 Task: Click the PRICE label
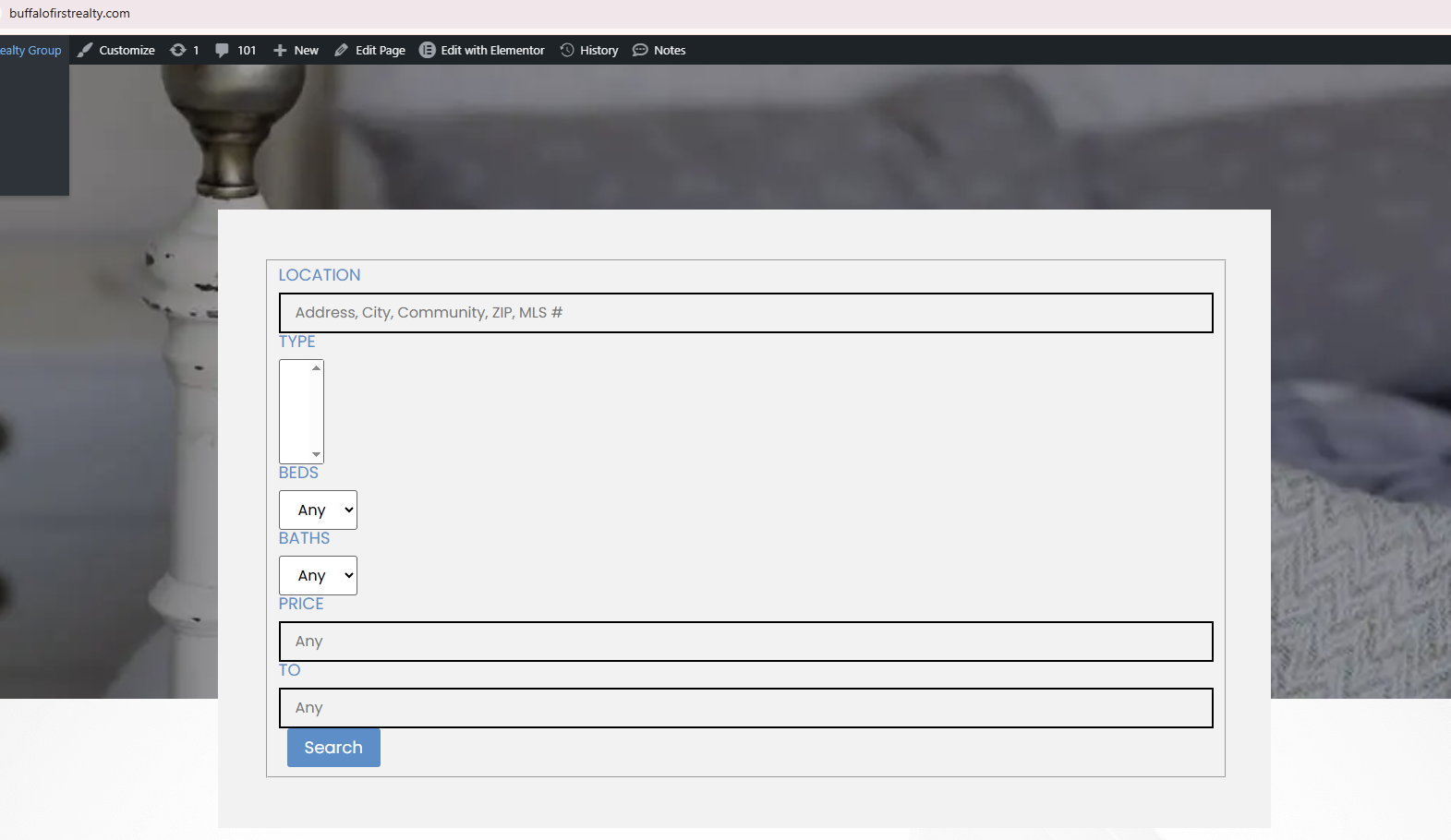coord(301,604)
